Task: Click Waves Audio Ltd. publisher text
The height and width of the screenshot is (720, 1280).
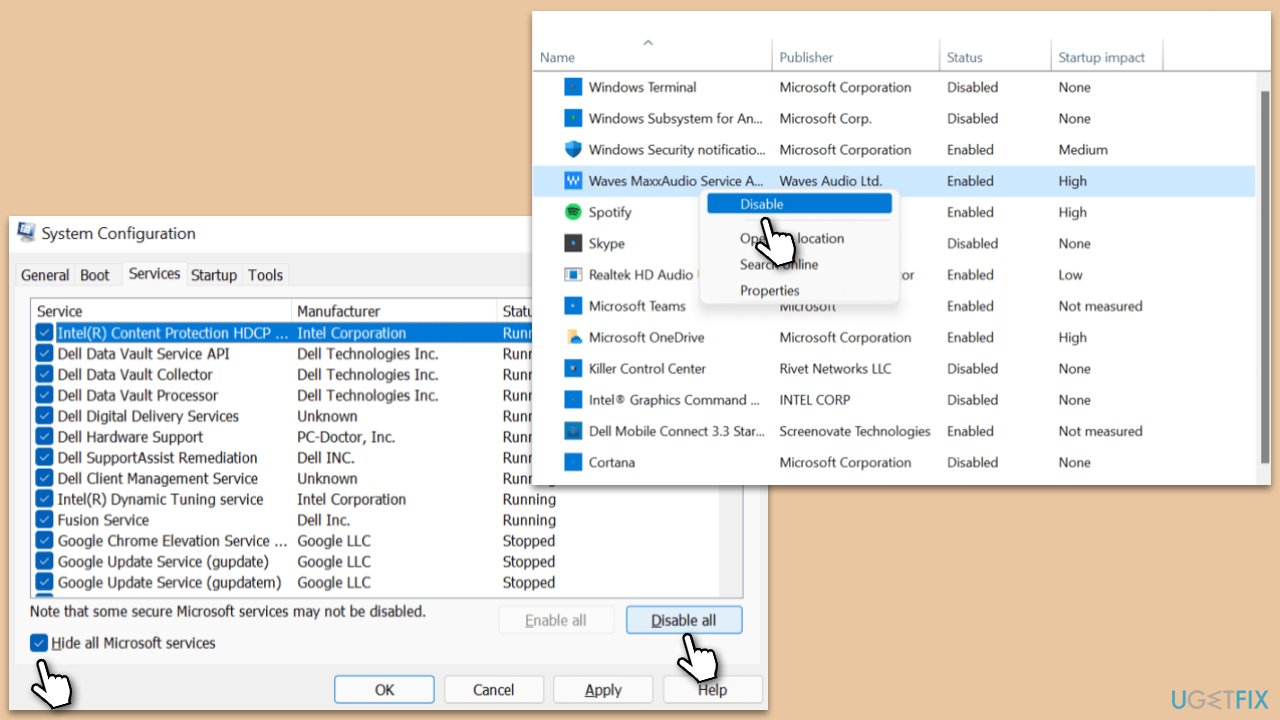Action: click(831, 181)
